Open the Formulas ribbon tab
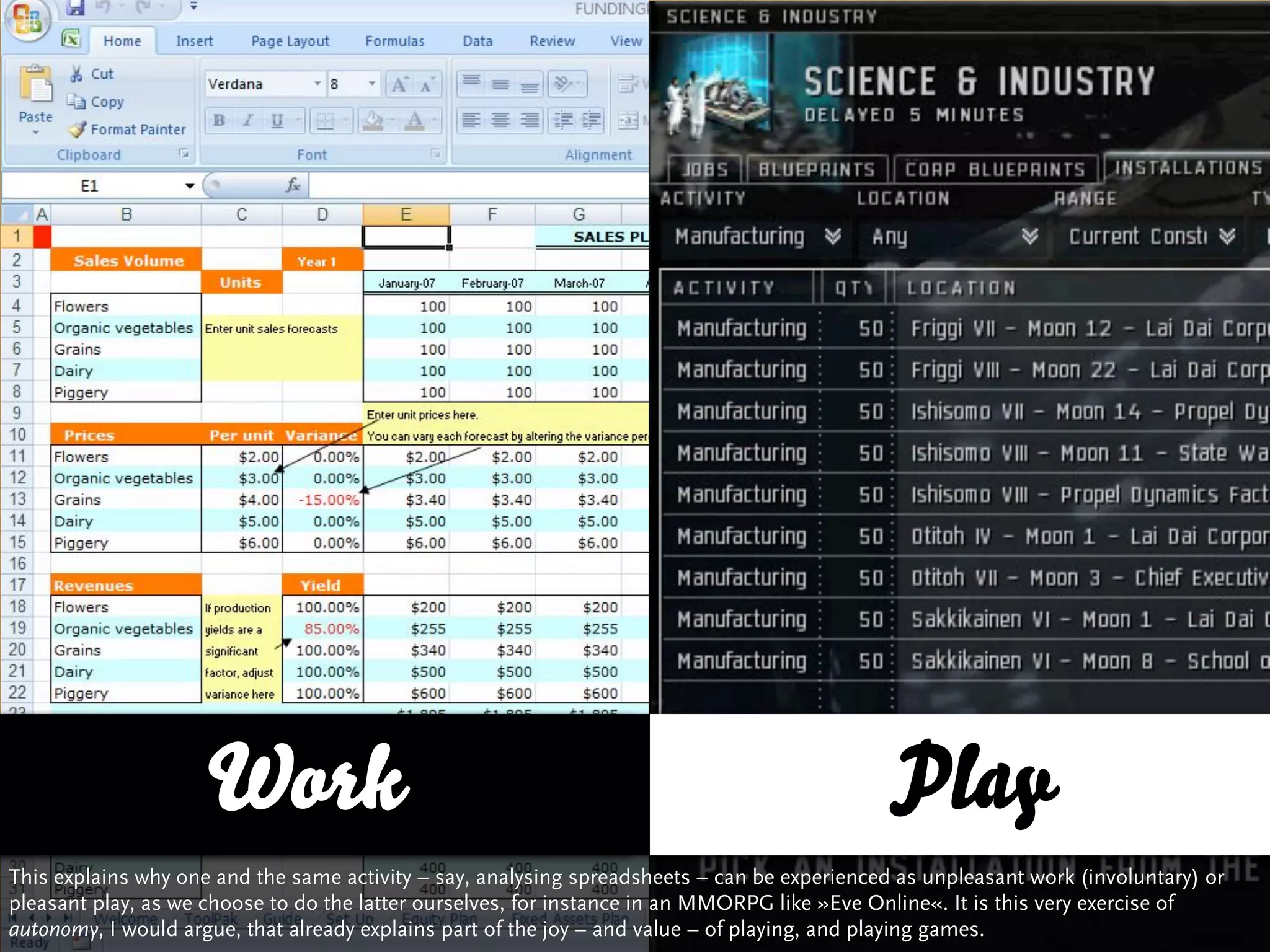The width and height of the screenshot is (1270, 952). (x=394, y=41)
